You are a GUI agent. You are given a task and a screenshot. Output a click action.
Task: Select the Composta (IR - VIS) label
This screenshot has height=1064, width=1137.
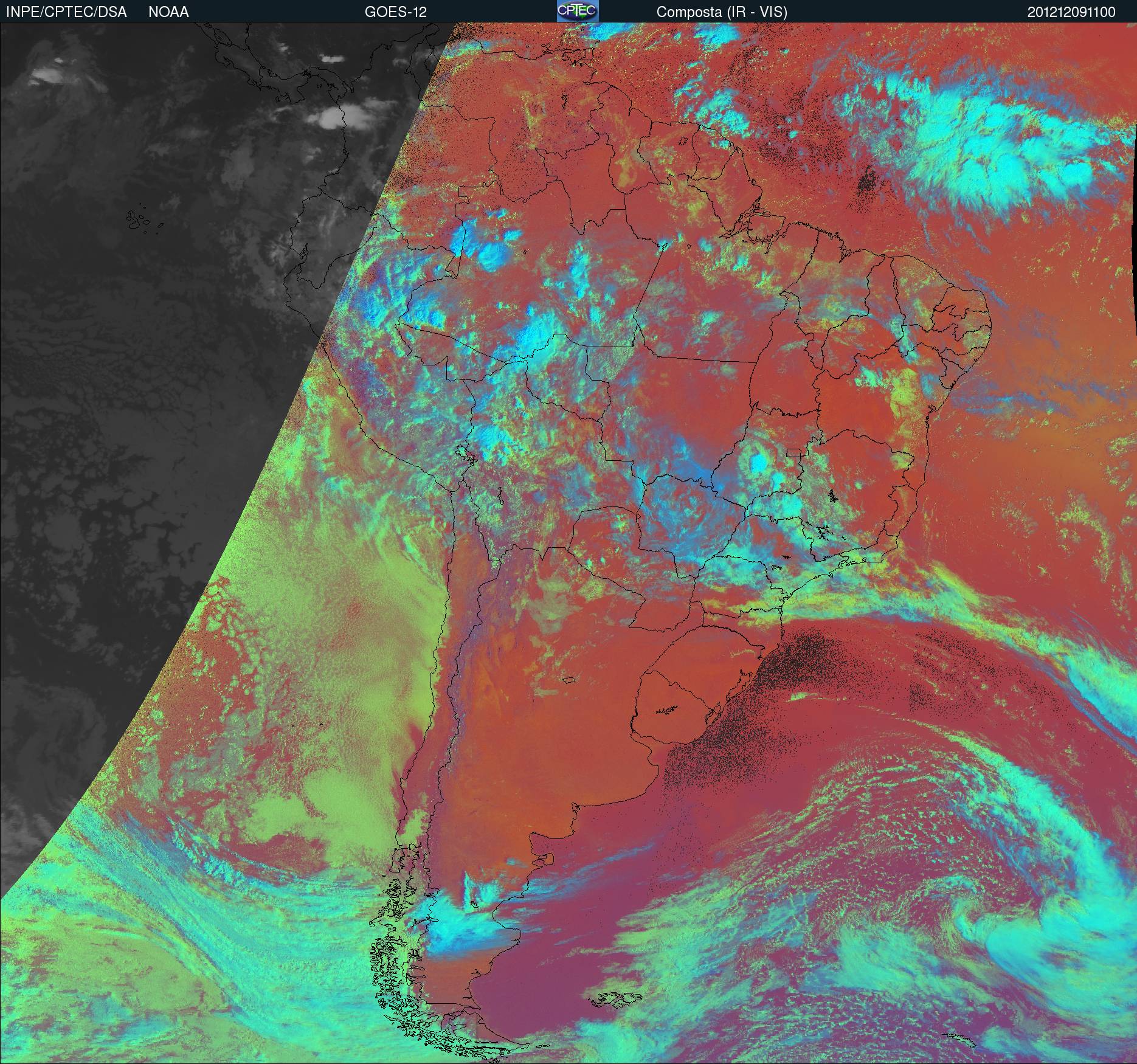[722, 12]
